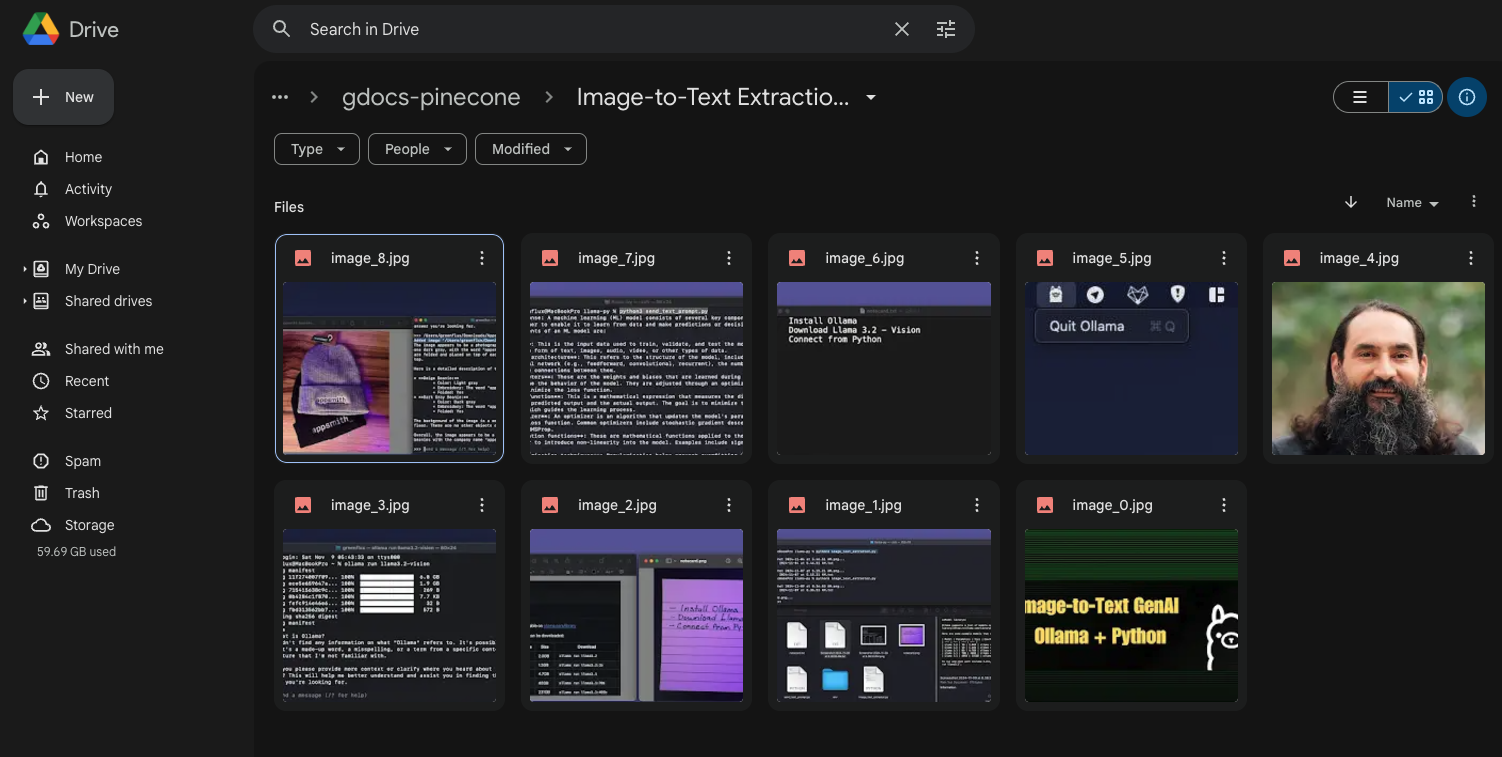Show hidden breadcrumb folders via ellipsis

280,97
